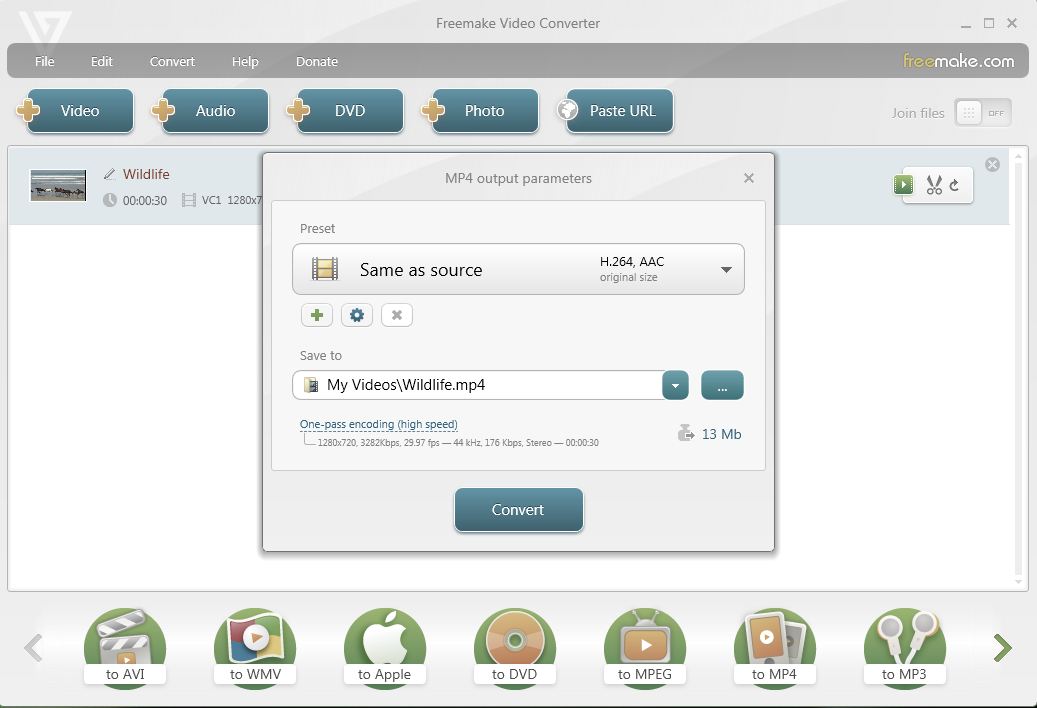Open the Save to destination dropdown
The width and height of the screenshot is (1037, 708).
click(674, 384)
